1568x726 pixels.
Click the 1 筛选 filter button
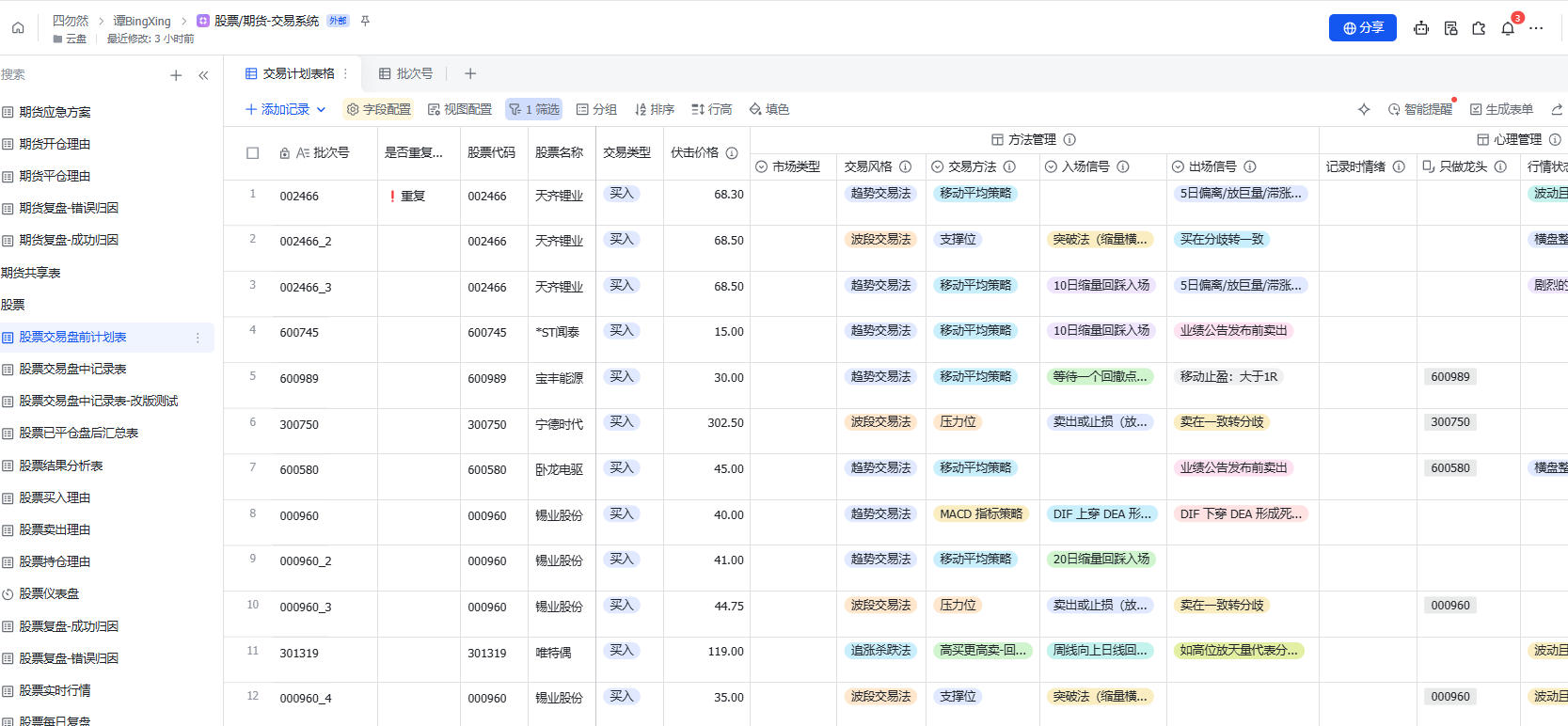[533, 109]
